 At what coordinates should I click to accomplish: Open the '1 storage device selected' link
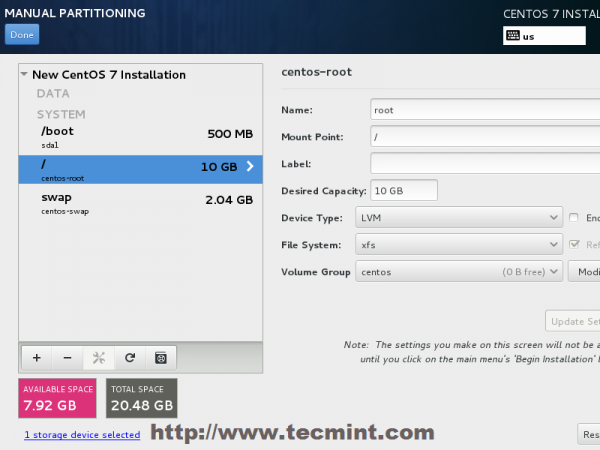[82, 435]
